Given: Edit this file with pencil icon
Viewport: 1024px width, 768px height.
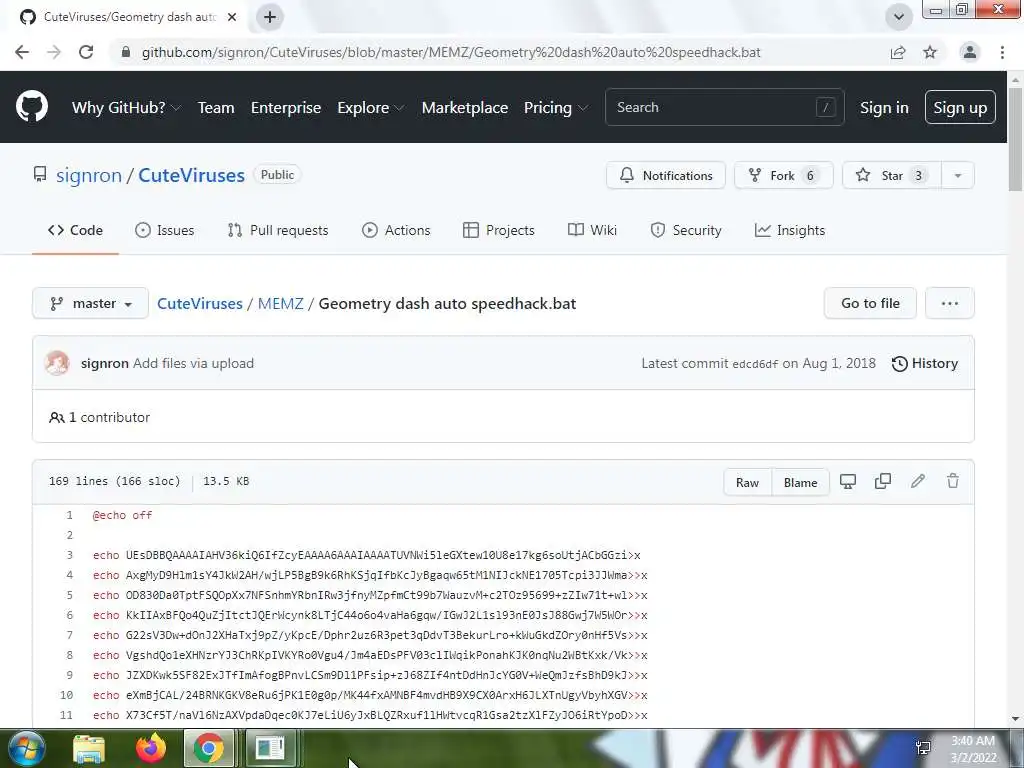Looking at the screenshot, I should pos(918,482).
